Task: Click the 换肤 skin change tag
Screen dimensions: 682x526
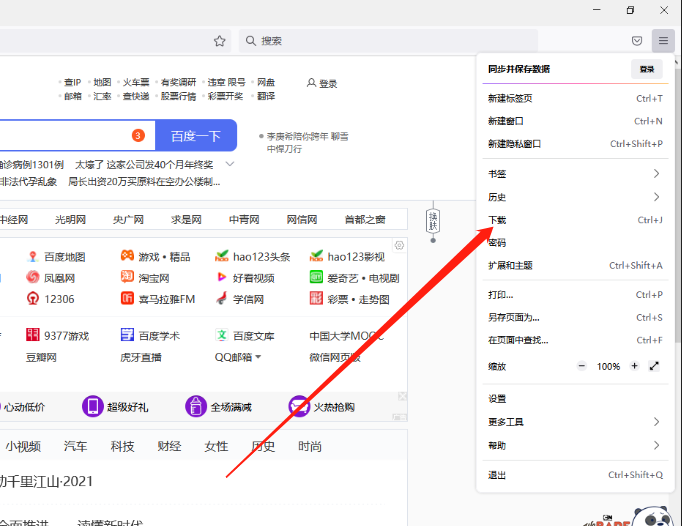Action: 433,221
